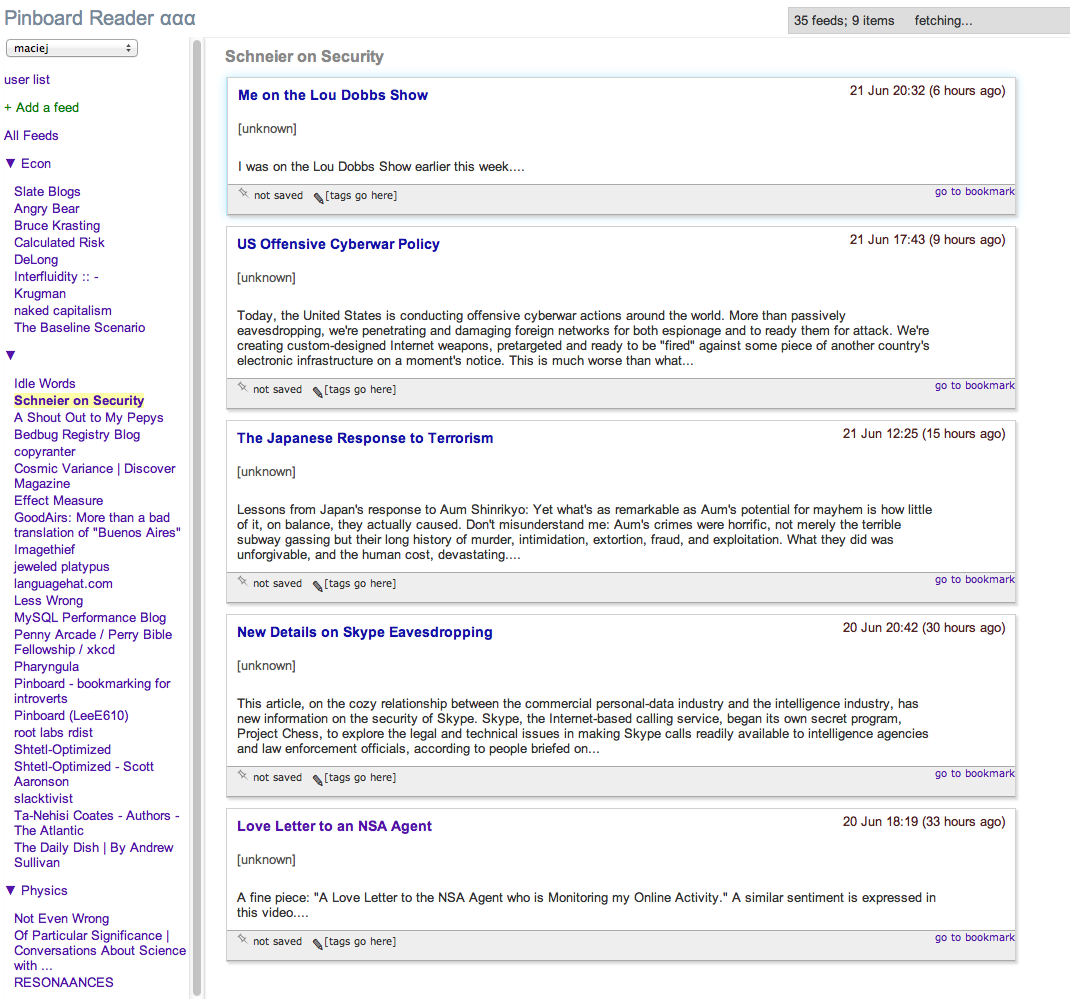This screenshot has width=1070, height=999.
Task: Open 'Love Letter to an NSA Agent'
Action: (x=334, y=826)
